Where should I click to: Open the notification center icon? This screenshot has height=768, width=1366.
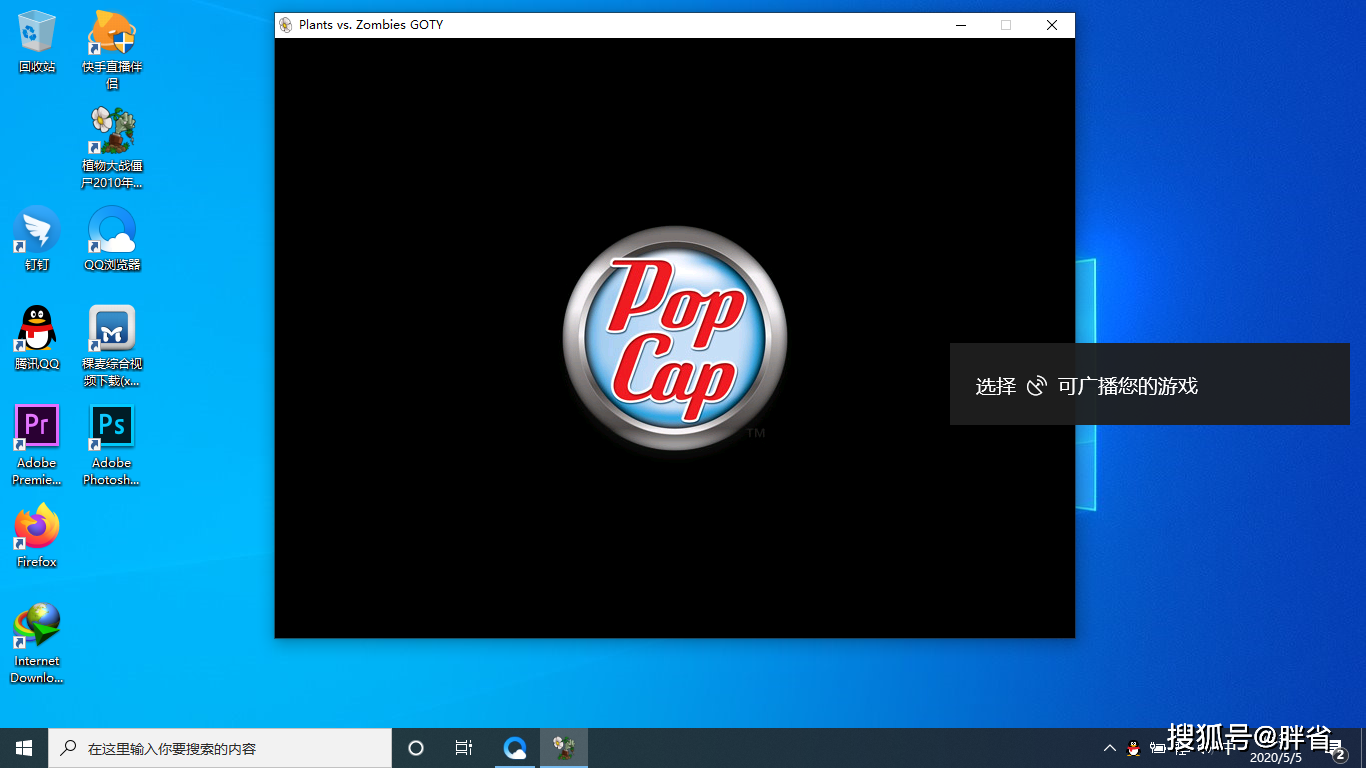click(x=1339, y=752)
